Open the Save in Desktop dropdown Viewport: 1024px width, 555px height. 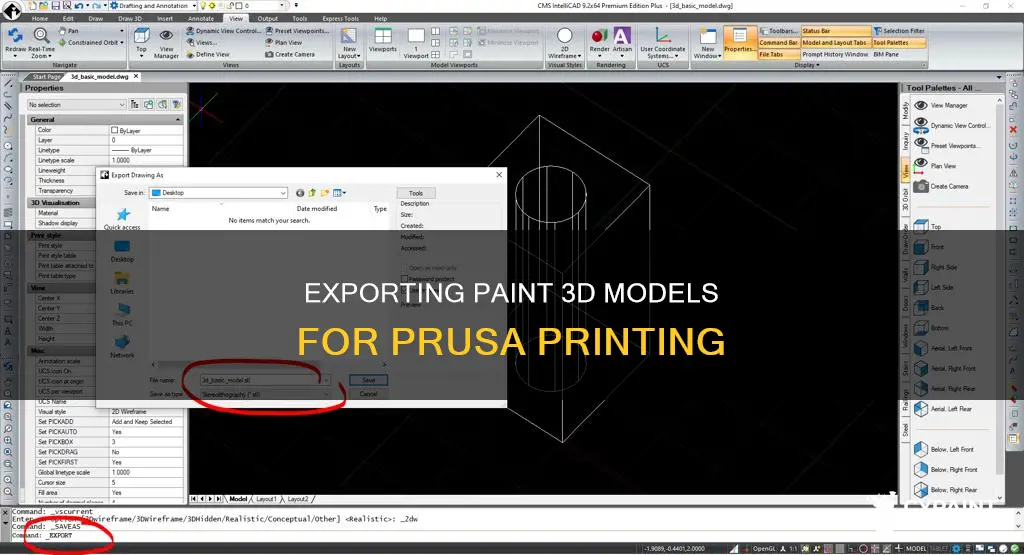click(218, 193)
